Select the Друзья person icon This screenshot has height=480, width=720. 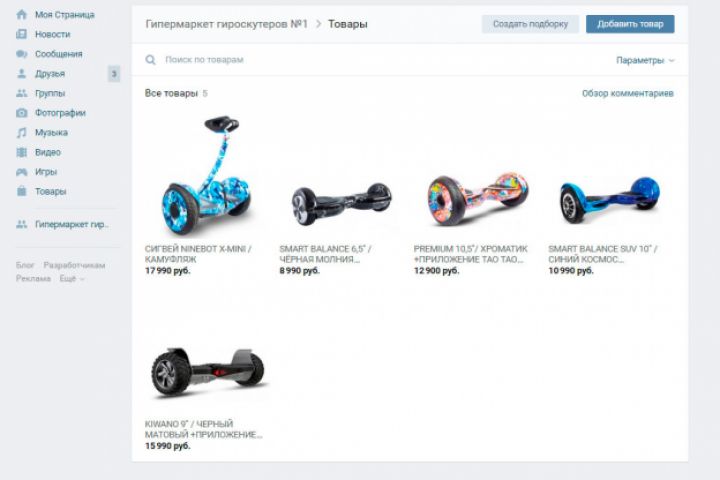click(x=22, y=73)
